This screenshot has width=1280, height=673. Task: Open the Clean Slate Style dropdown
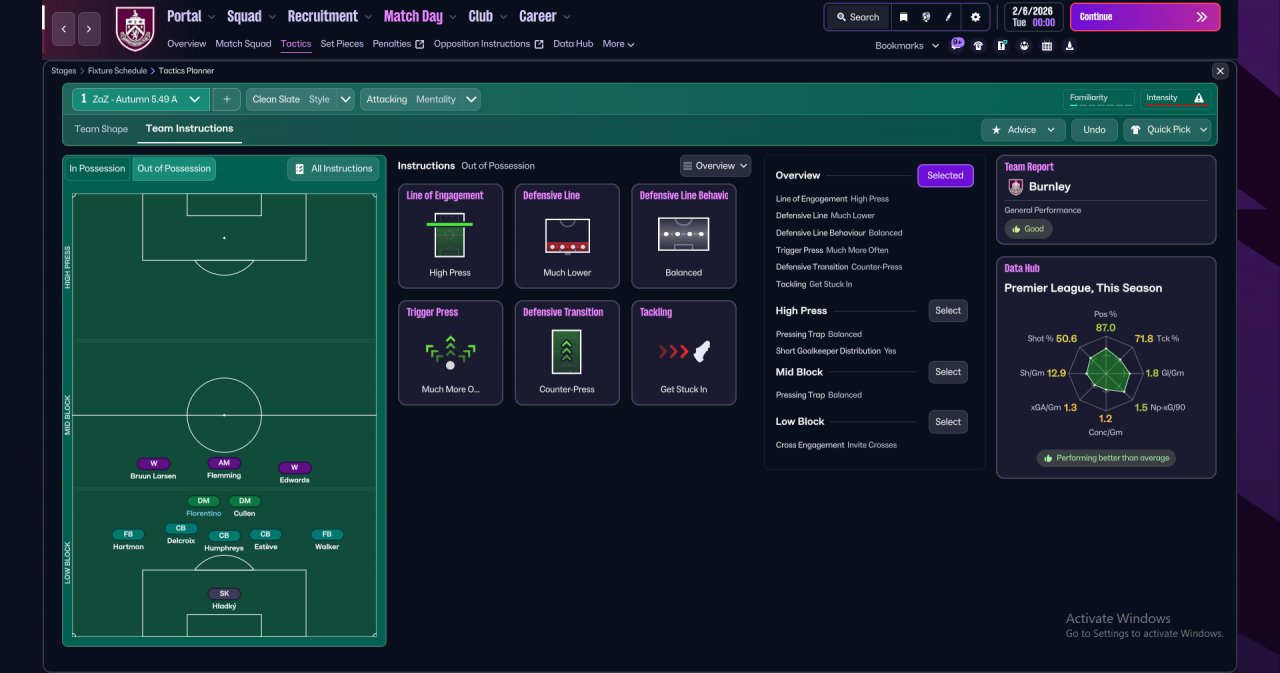tap(300, 99)
